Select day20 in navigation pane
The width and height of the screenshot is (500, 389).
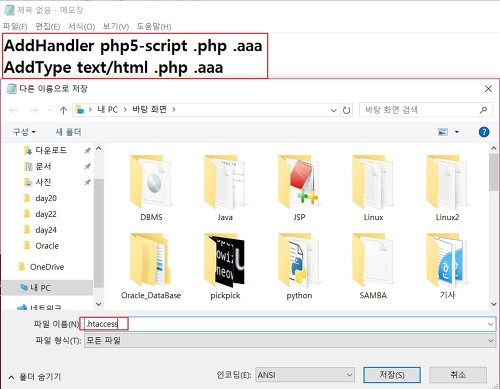46,198
